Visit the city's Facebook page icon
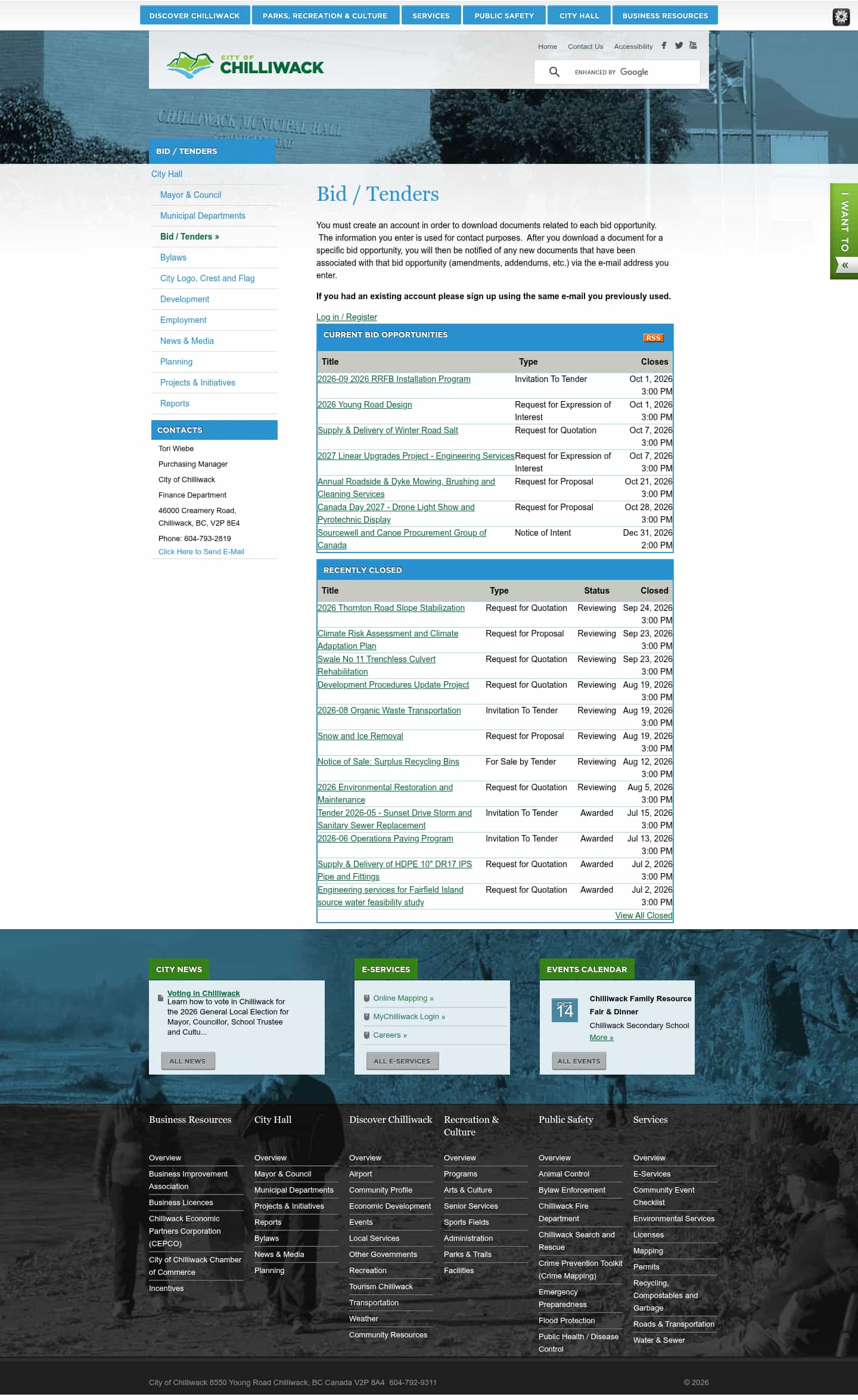Image resolution: width=858 pixels, height=1400 pixels. [x=664, y=45]
